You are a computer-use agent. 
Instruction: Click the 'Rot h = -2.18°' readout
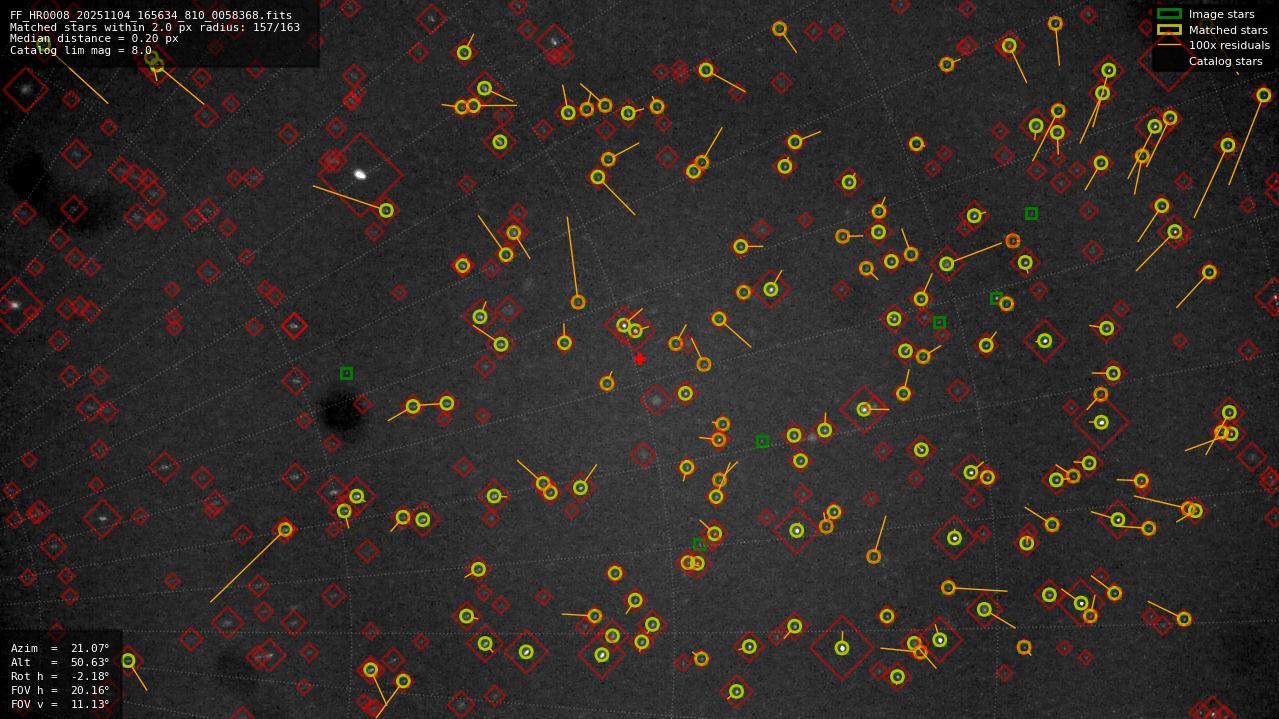(60, 676)
